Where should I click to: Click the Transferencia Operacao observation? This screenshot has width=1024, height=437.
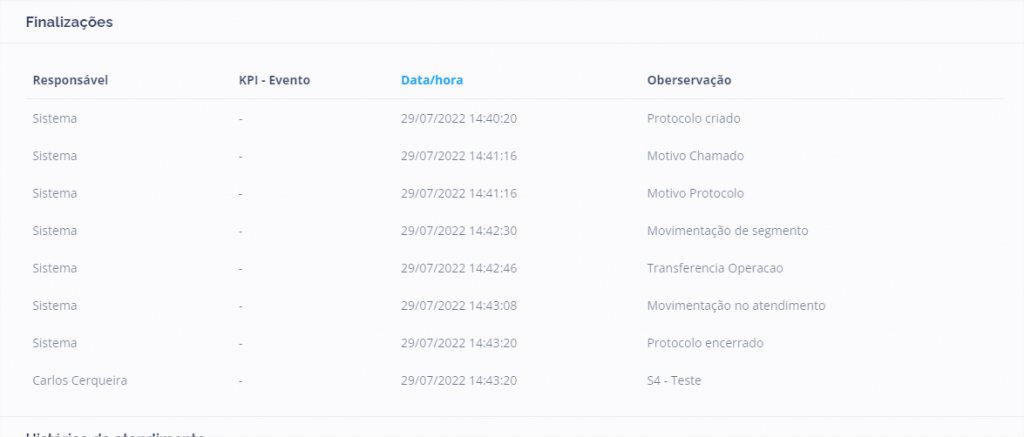click(715, 268)
